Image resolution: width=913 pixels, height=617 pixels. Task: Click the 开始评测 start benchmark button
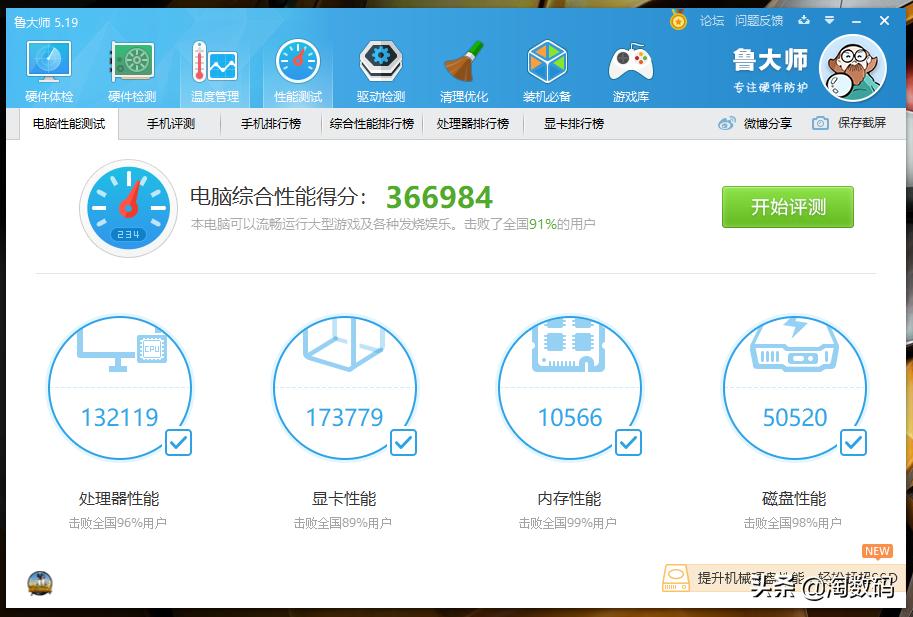click(x=787, y=207)
